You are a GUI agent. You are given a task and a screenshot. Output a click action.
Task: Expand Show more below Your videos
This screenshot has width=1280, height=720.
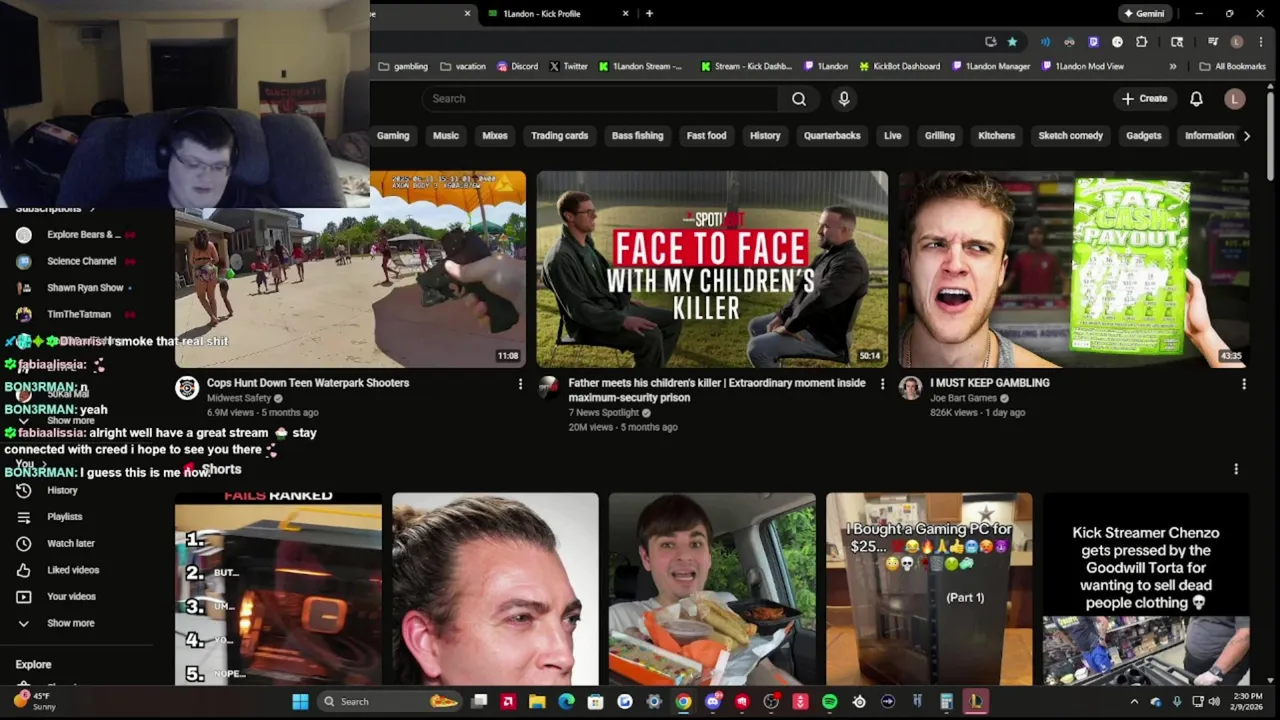click(x=71, y=623)
